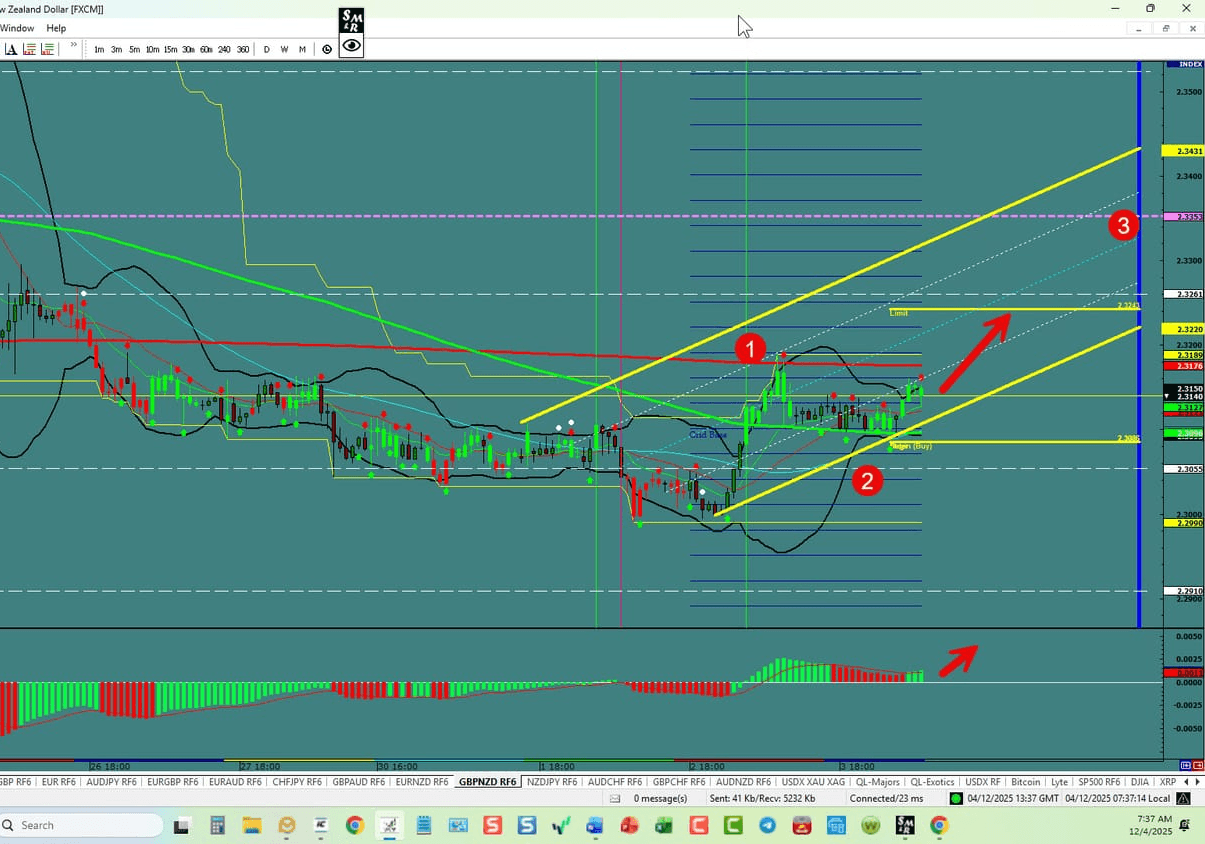Select the Bitcoin symbol tab
This screenshot has width=1205, height=844.
1026,781
